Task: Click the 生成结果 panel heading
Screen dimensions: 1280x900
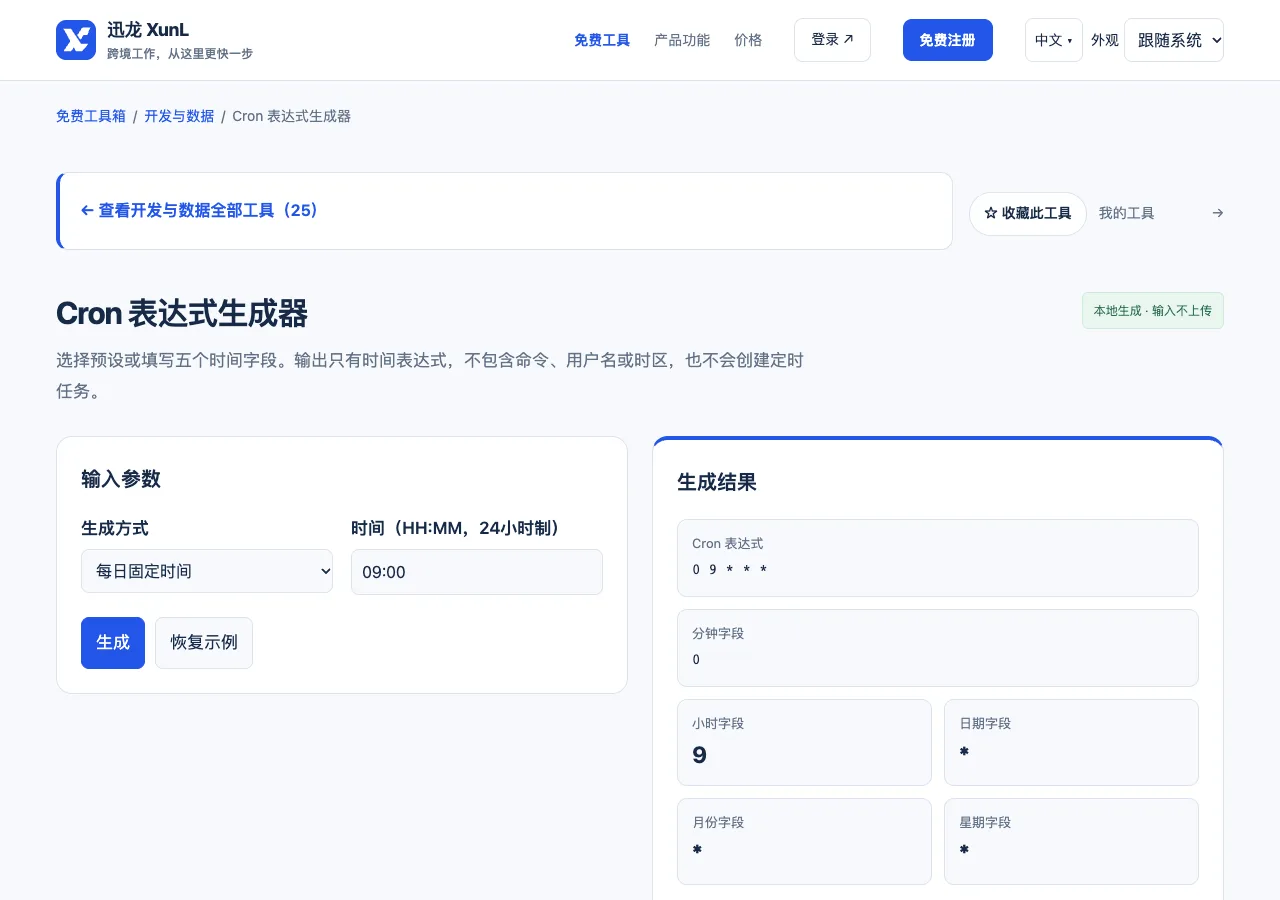Action: point(717,483)
